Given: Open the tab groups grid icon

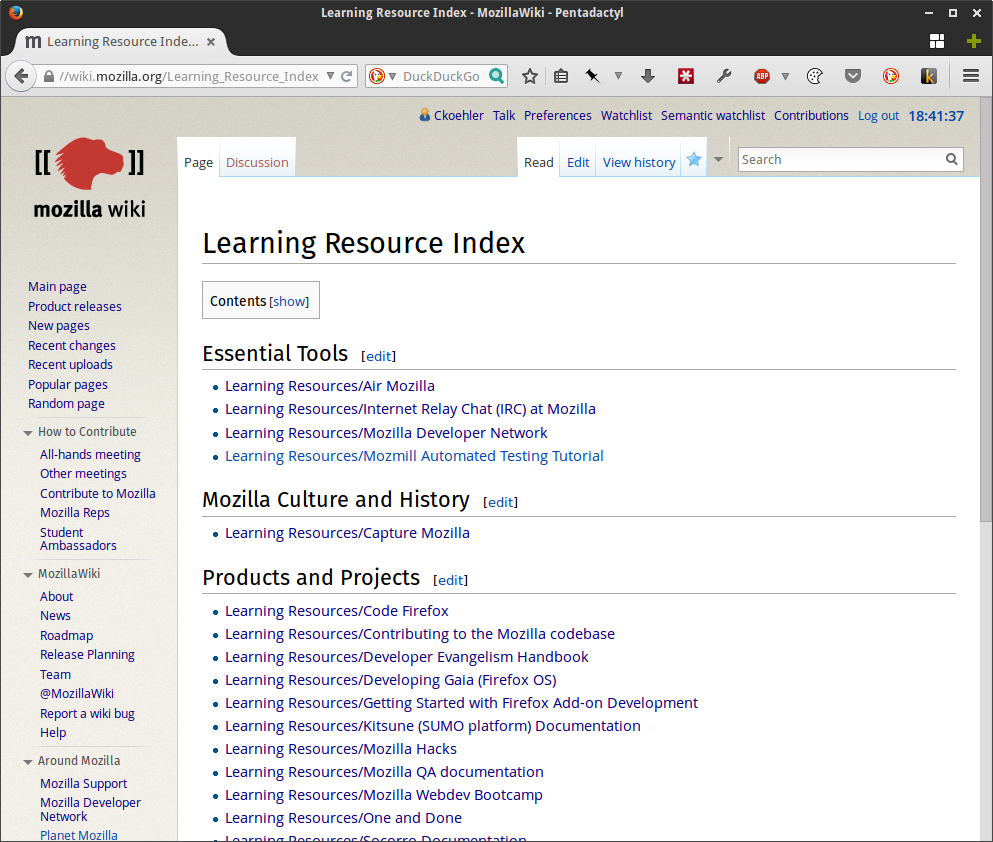Looking at the screenshot, I should [x=937, y=42].
